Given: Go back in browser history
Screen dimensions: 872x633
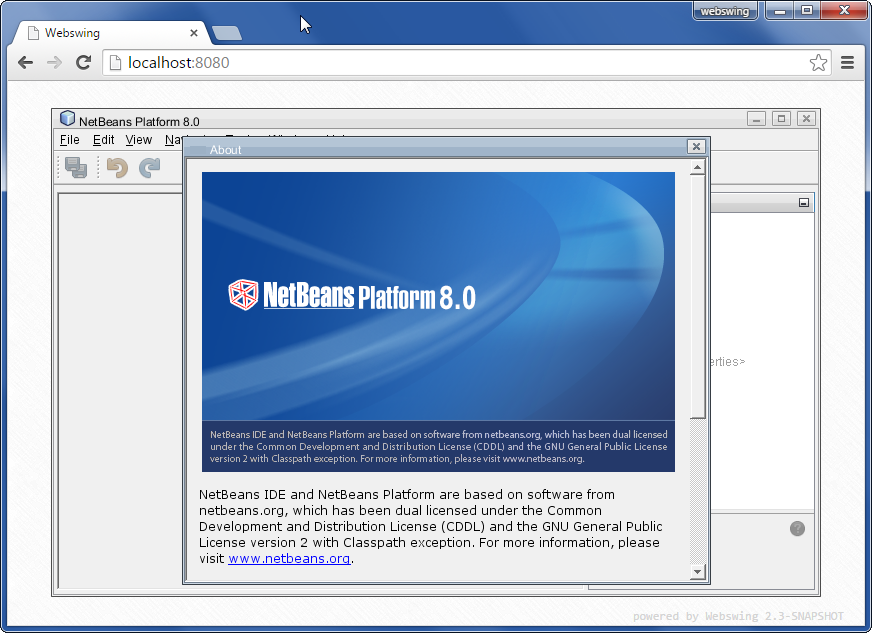Looking at the screenshot, I should (x=26, y=62).
